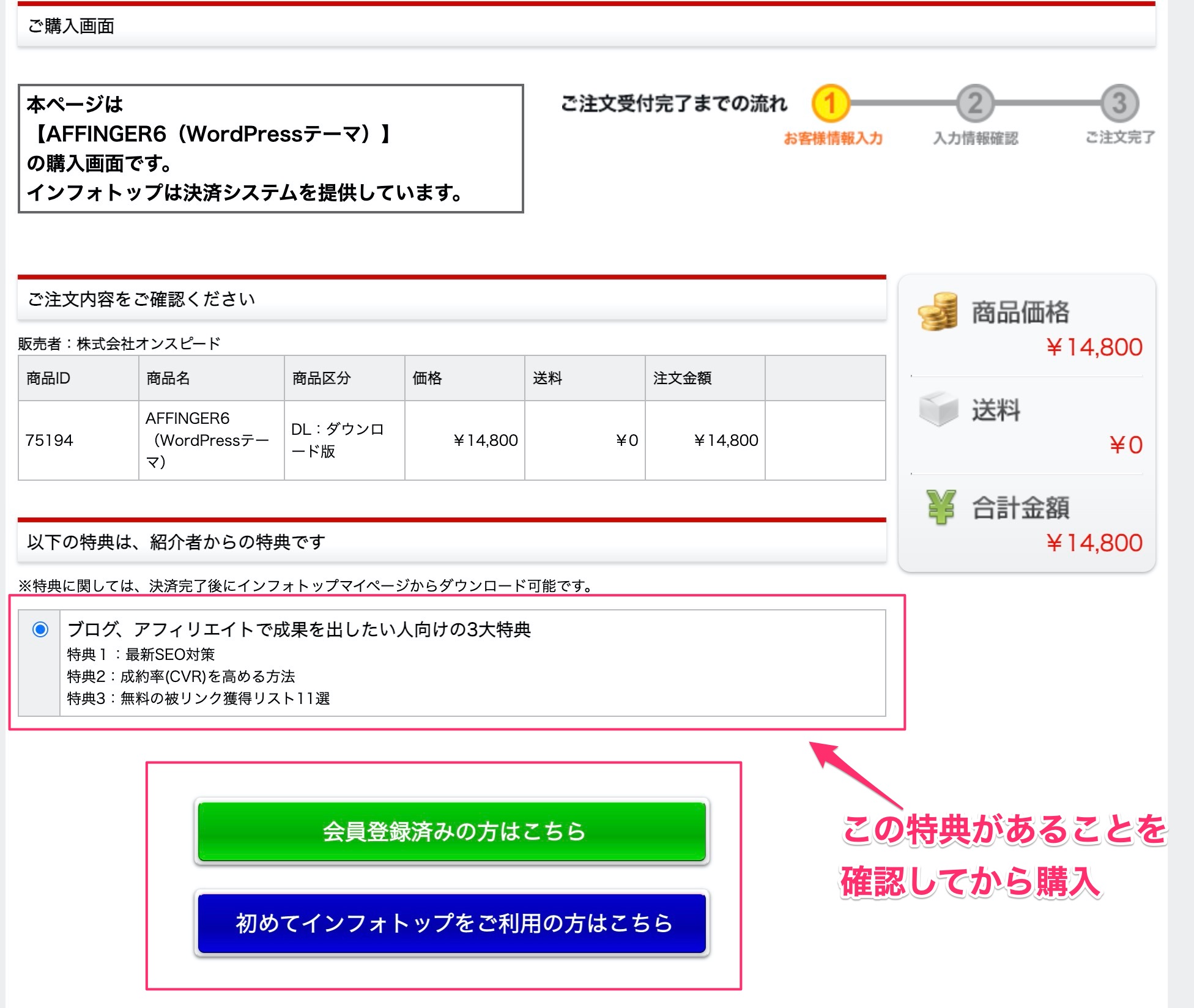The image size is (1194, 1008).
Task: Click the ご注文内容をご確認ください heading
Action: [x=141, y=299]
